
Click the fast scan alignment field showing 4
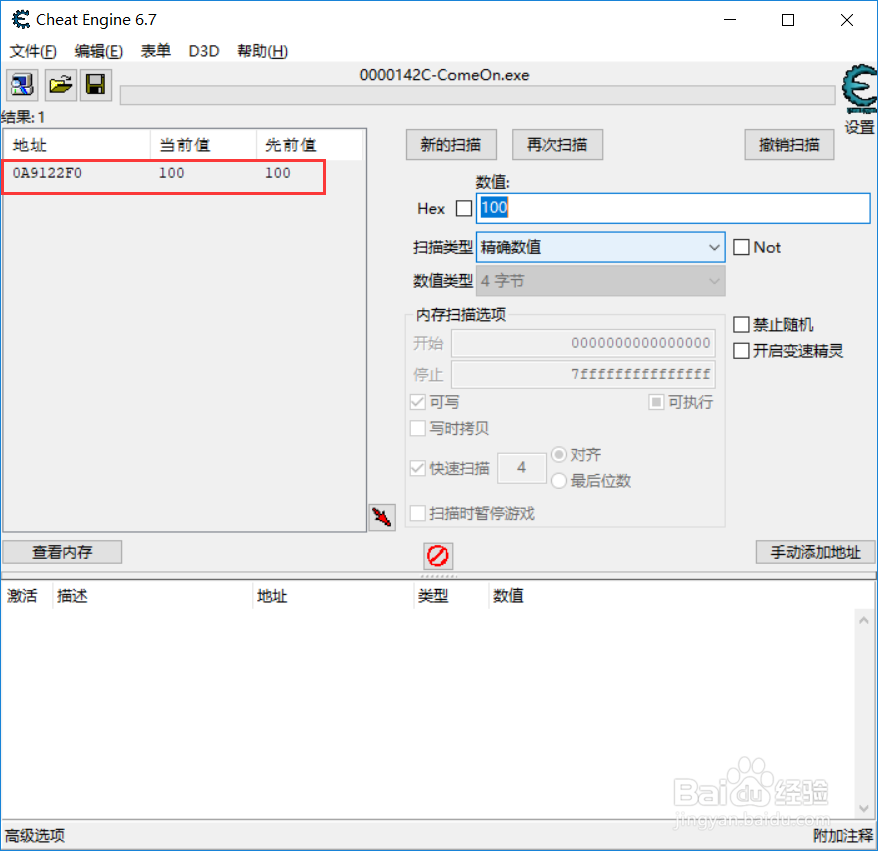click(x=521, y=467)
